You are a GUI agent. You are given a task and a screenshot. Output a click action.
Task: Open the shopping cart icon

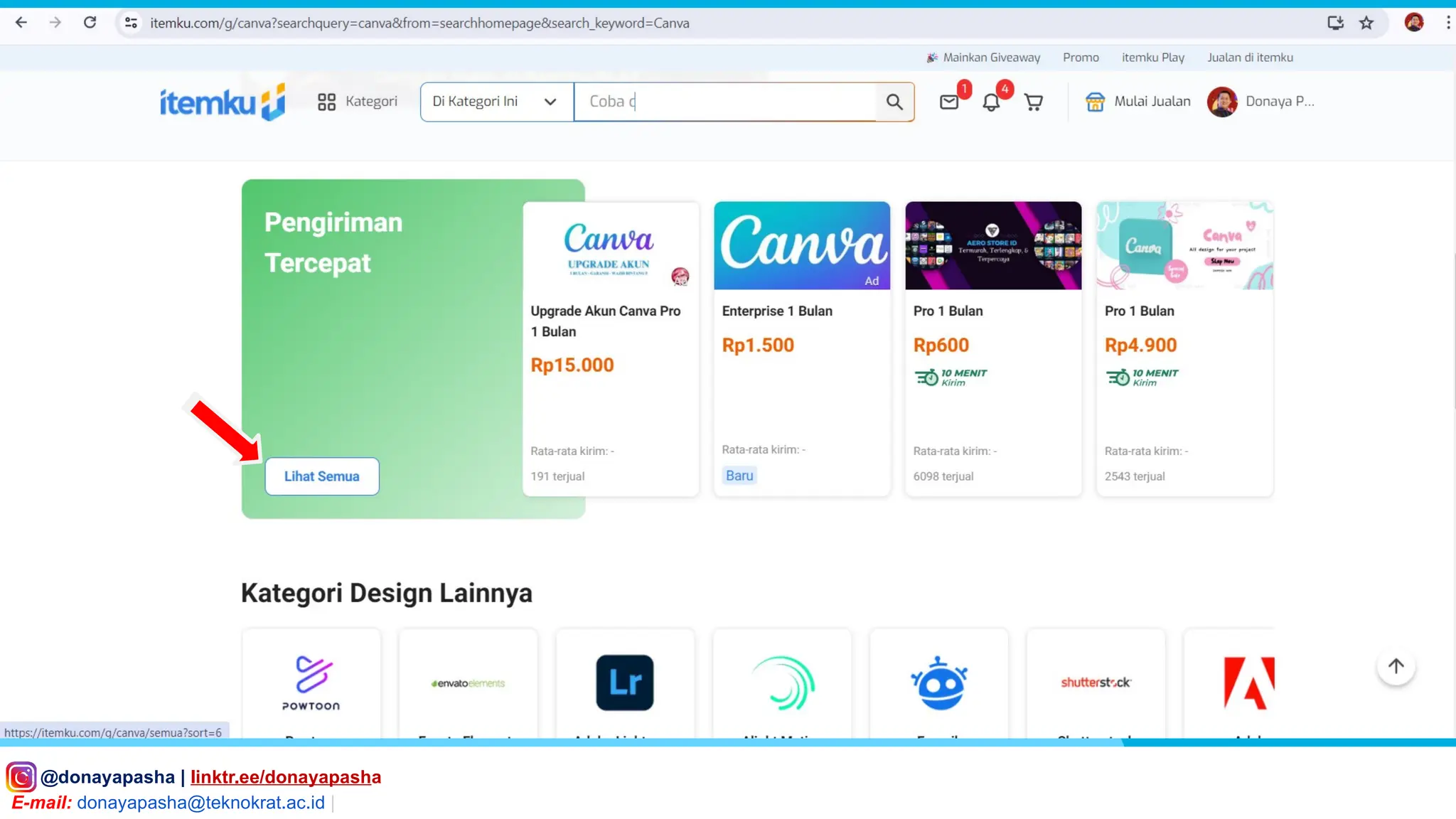(1033, 102)
